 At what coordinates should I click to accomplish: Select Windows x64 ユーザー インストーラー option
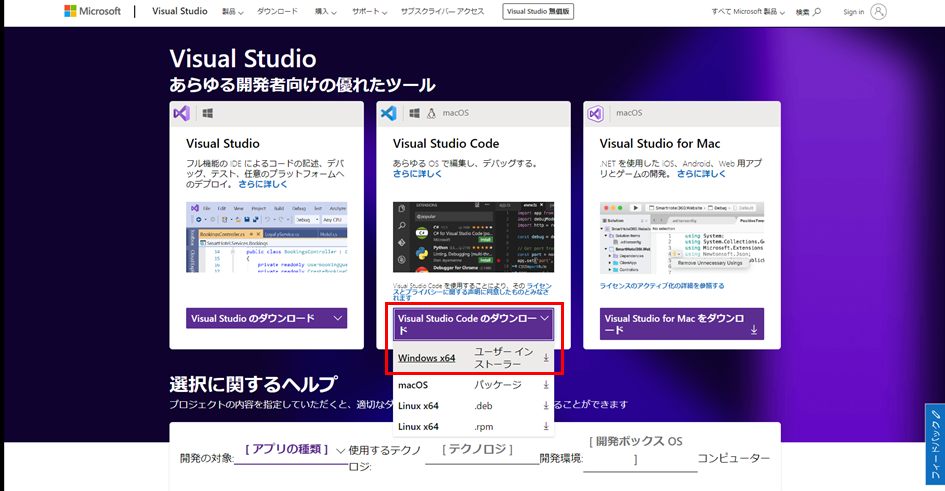(473, 358)
